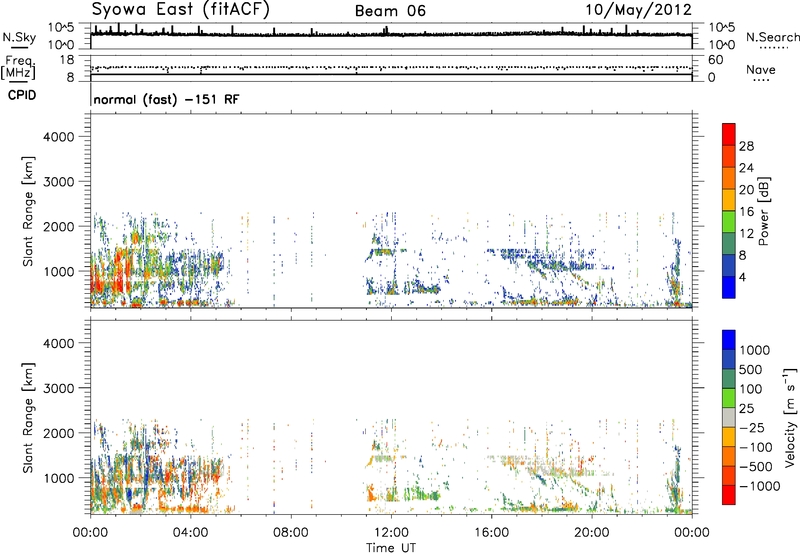The height and width of the screenshot is (554, 800).
Task: Click the 'Nave' legend label
Action: pos(761,70)
